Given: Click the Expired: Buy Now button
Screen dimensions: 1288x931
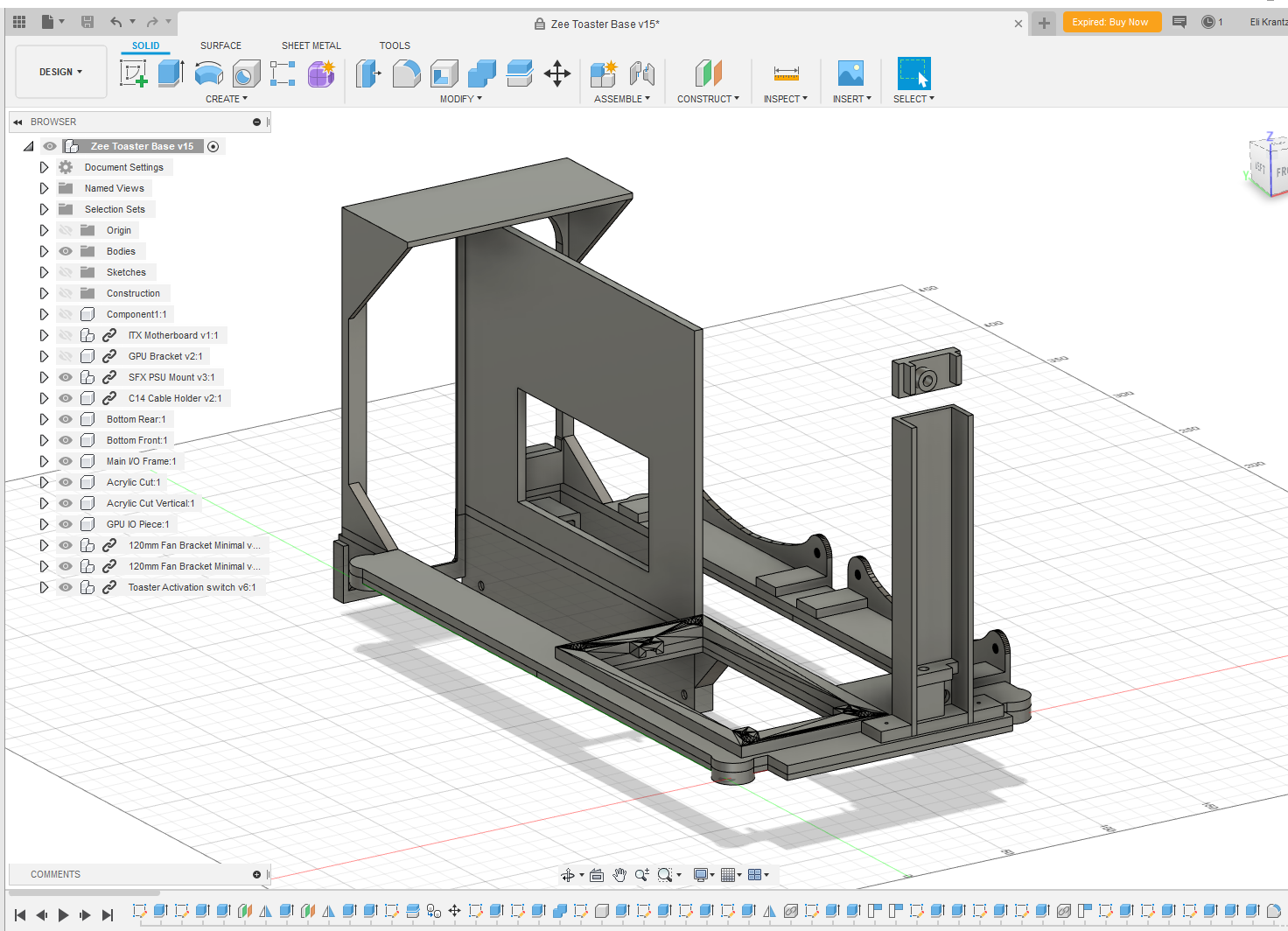Looking at the screenshot, I should pos(1110,23).
